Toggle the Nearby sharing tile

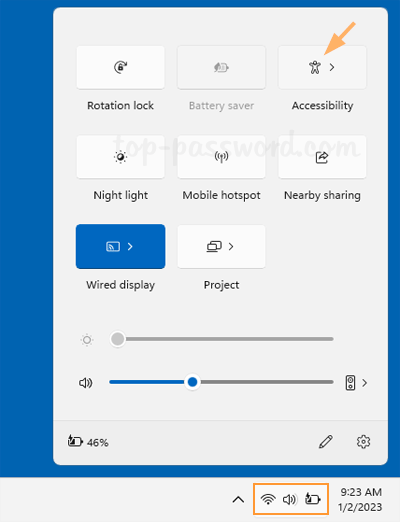[322, 157]
